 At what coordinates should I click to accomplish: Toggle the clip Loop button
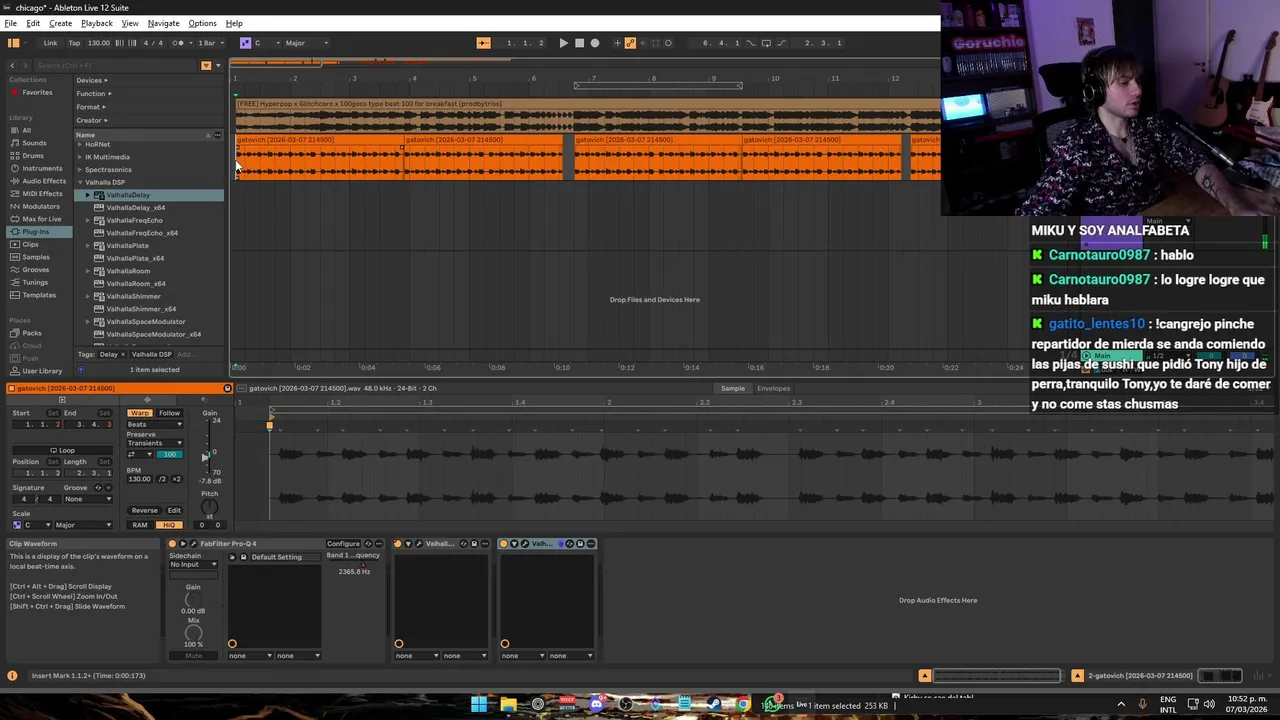coord(62,450)
